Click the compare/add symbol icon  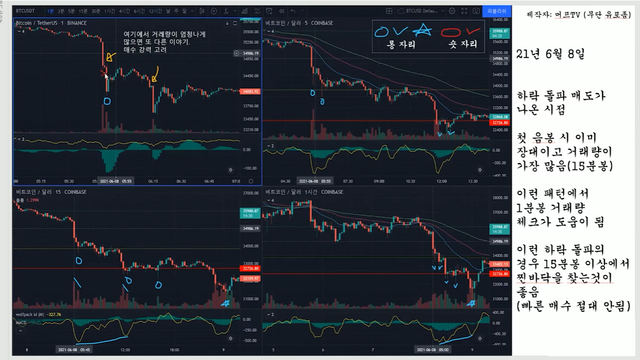(x=214, y=11)
